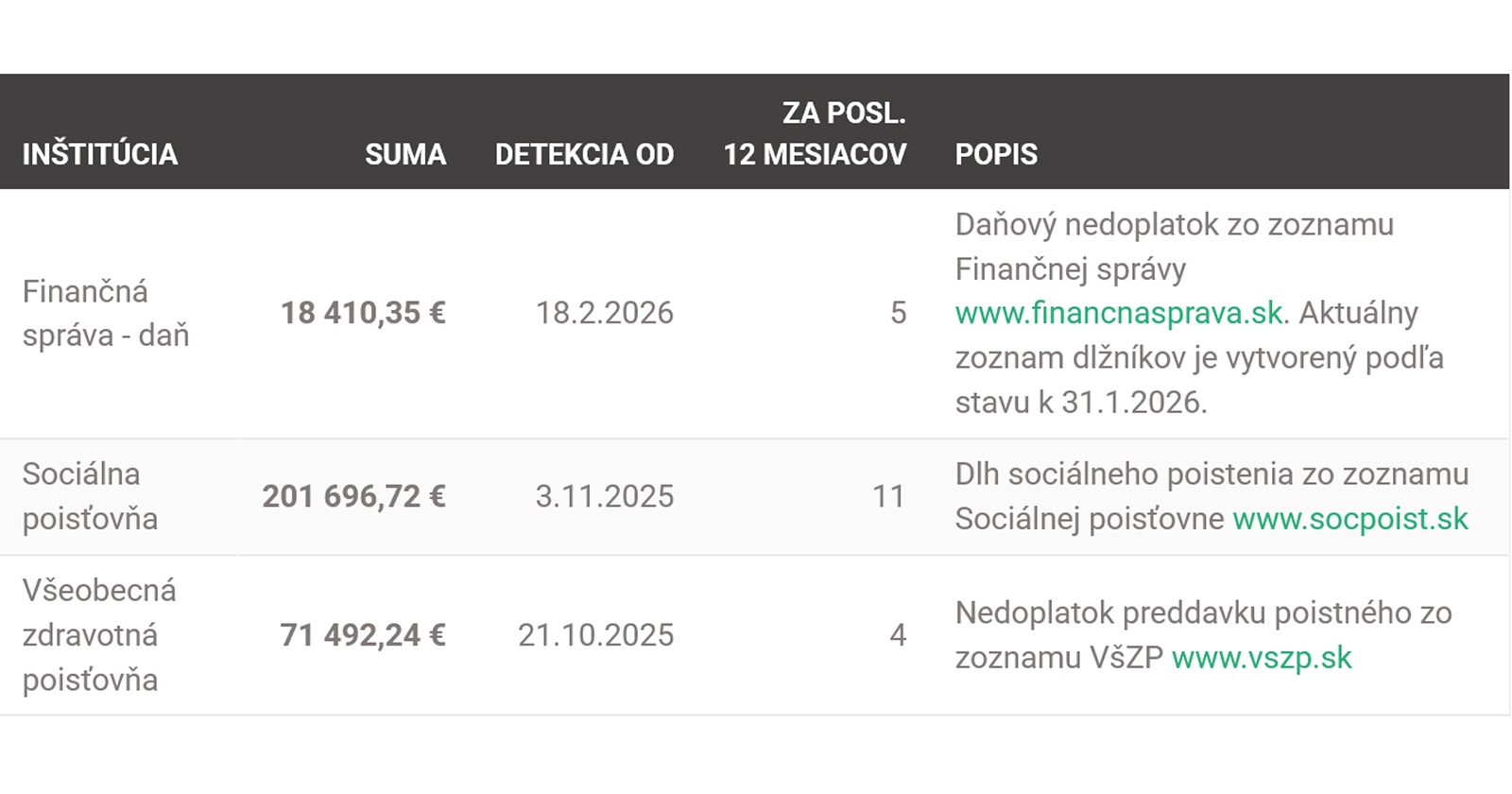Click the Sociálna poisťovňa institution cell
This screenshot has height=794, width=1512.
point(90,496)
